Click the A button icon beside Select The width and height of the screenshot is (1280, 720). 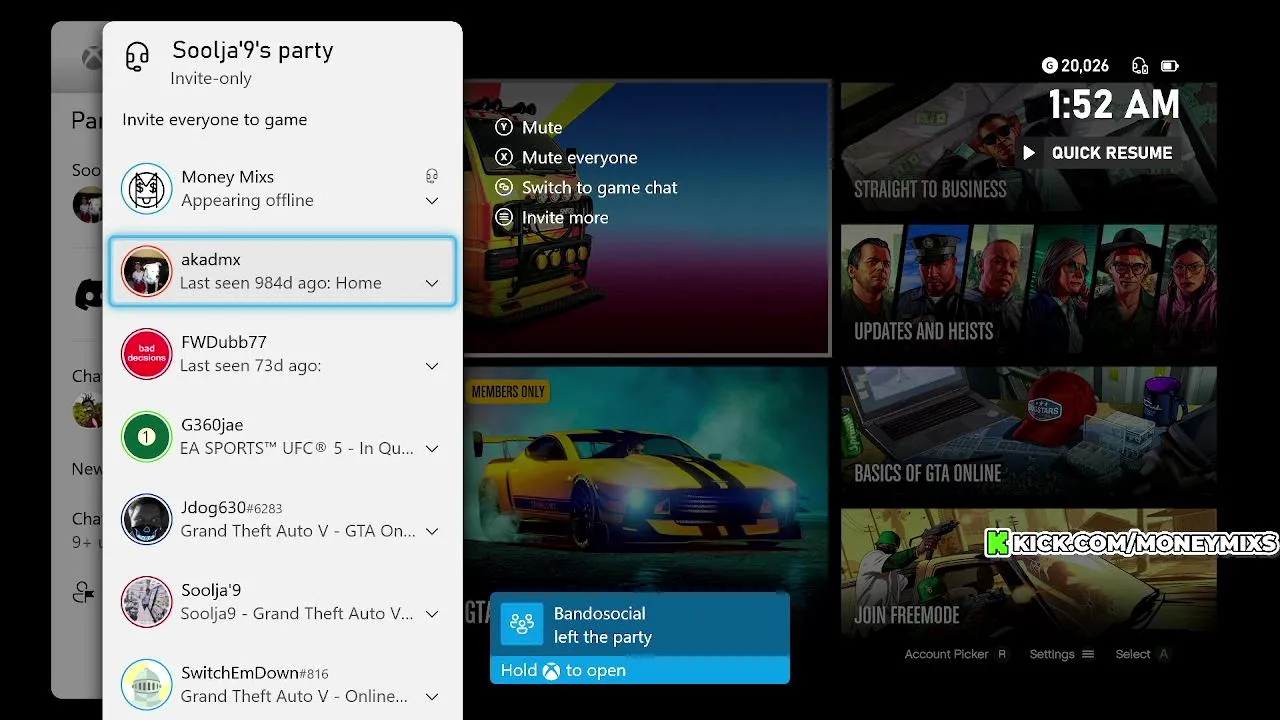pos(1163,654)
